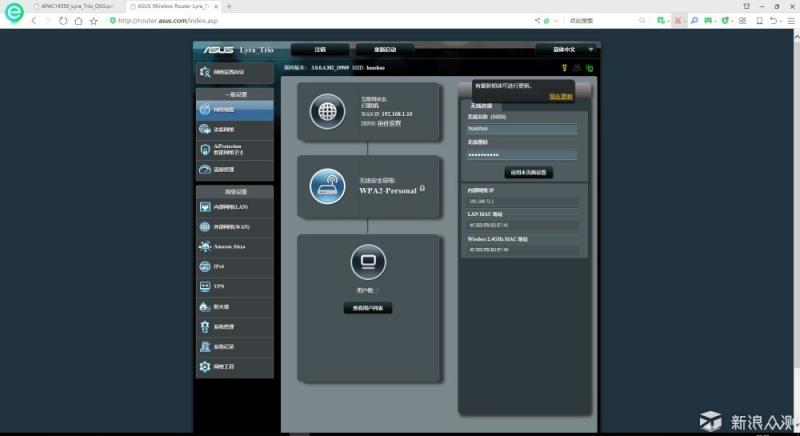Open the WAN settings sidebar item
Screen dimensions: 800x436
[x=234, y=227]
